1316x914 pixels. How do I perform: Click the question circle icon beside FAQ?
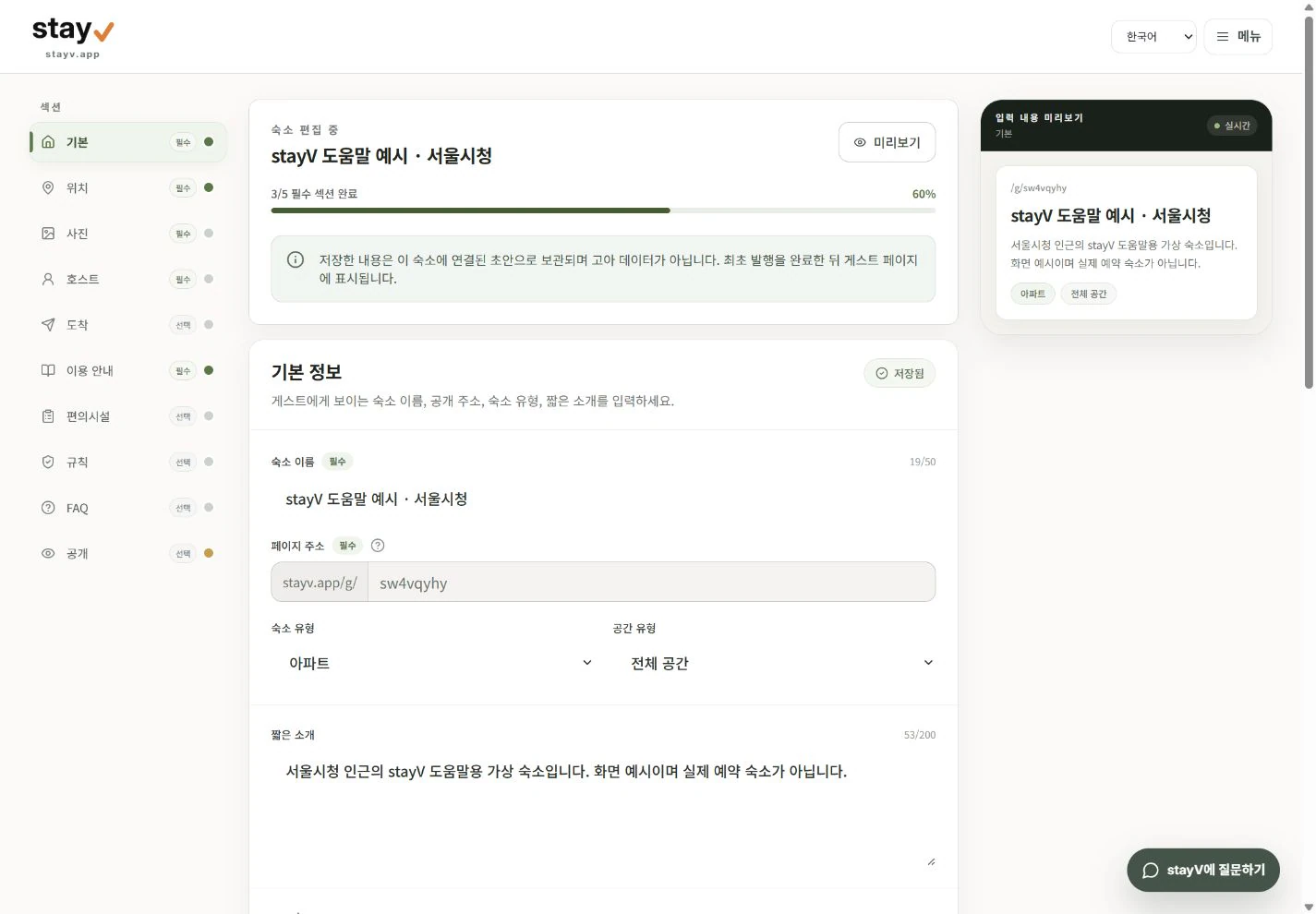[x=48, y=508]
